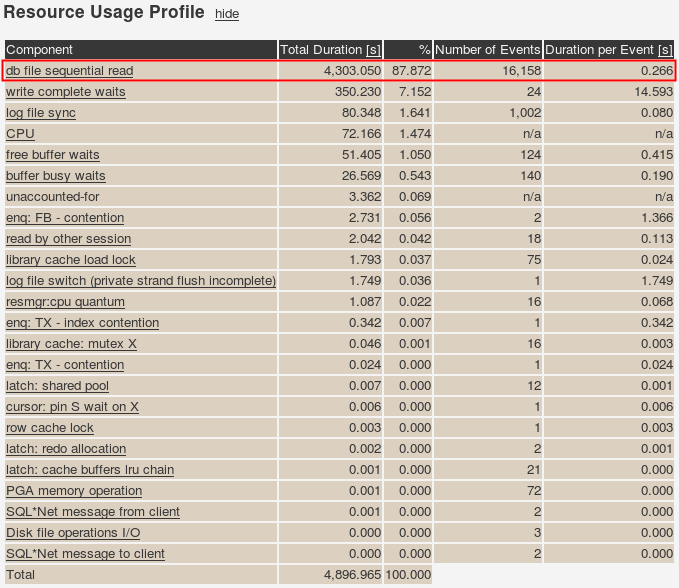This screenshot has height=588, width=679.
Task: Open the cursor: pin S wait on X link
Action: (x=72, y=407)
